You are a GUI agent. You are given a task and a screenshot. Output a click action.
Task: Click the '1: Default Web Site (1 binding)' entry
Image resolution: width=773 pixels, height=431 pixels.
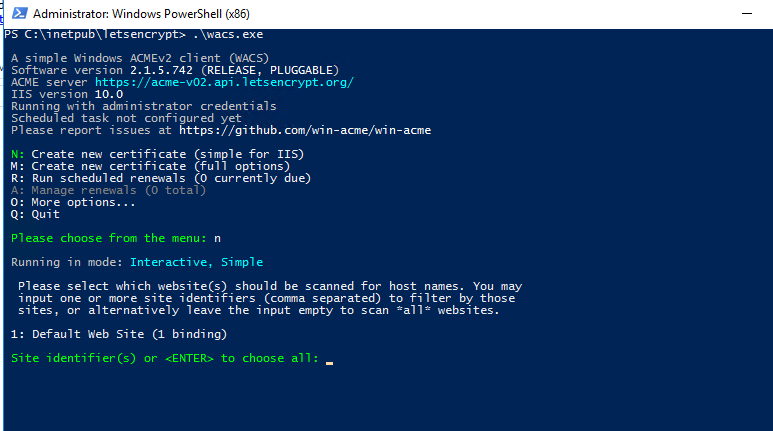coord(119,334)
